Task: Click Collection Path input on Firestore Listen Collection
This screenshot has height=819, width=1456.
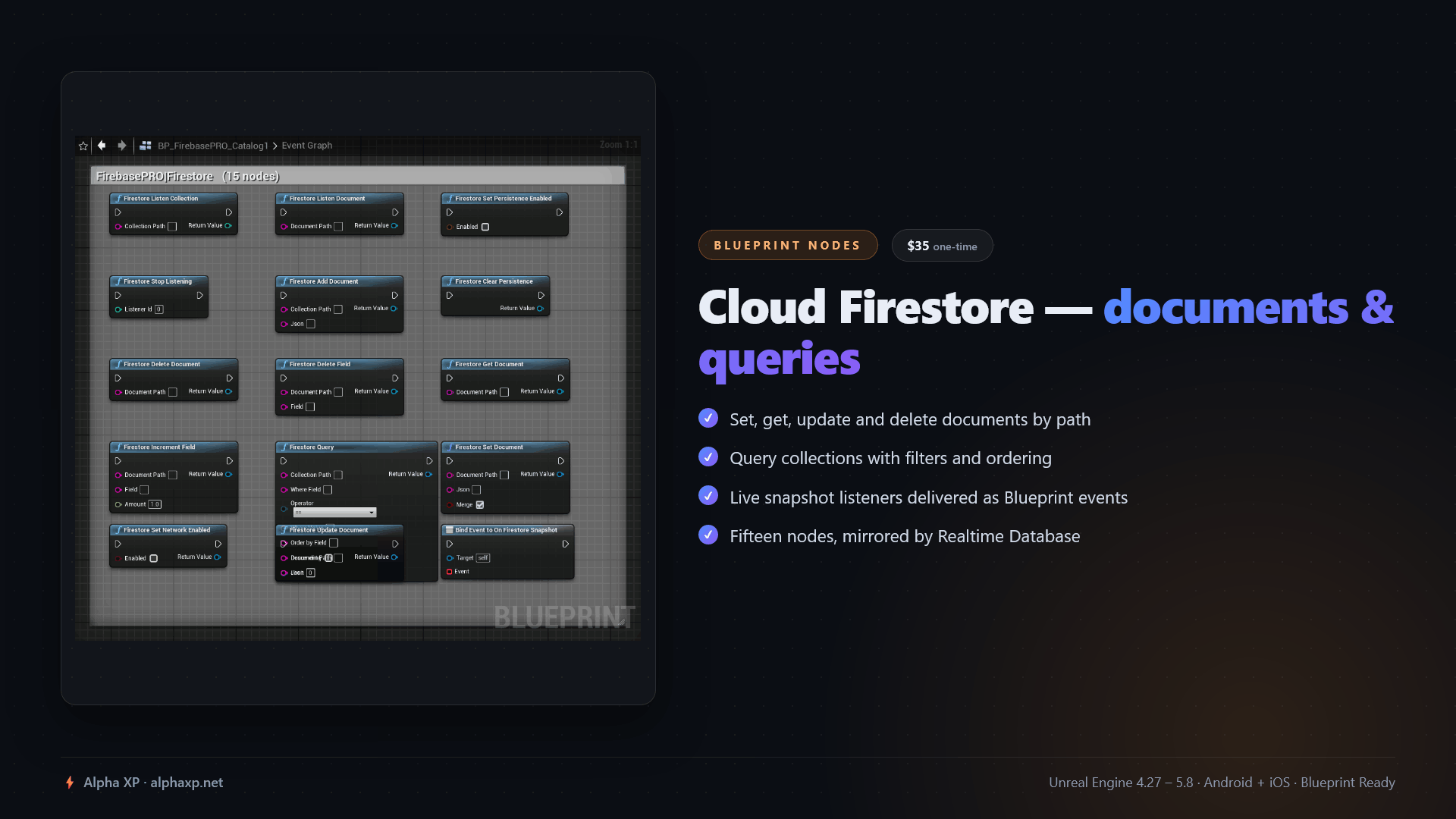Action: click(172, 226)
